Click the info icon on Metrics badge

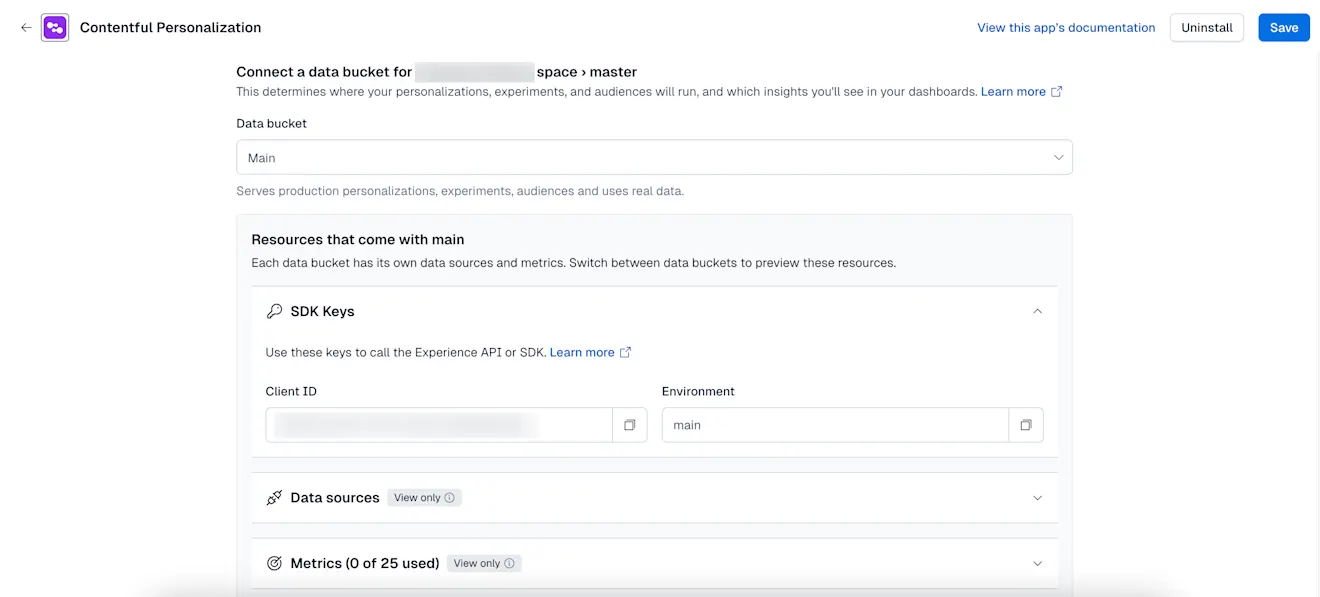pyautogui.click(x=509, y=563)
